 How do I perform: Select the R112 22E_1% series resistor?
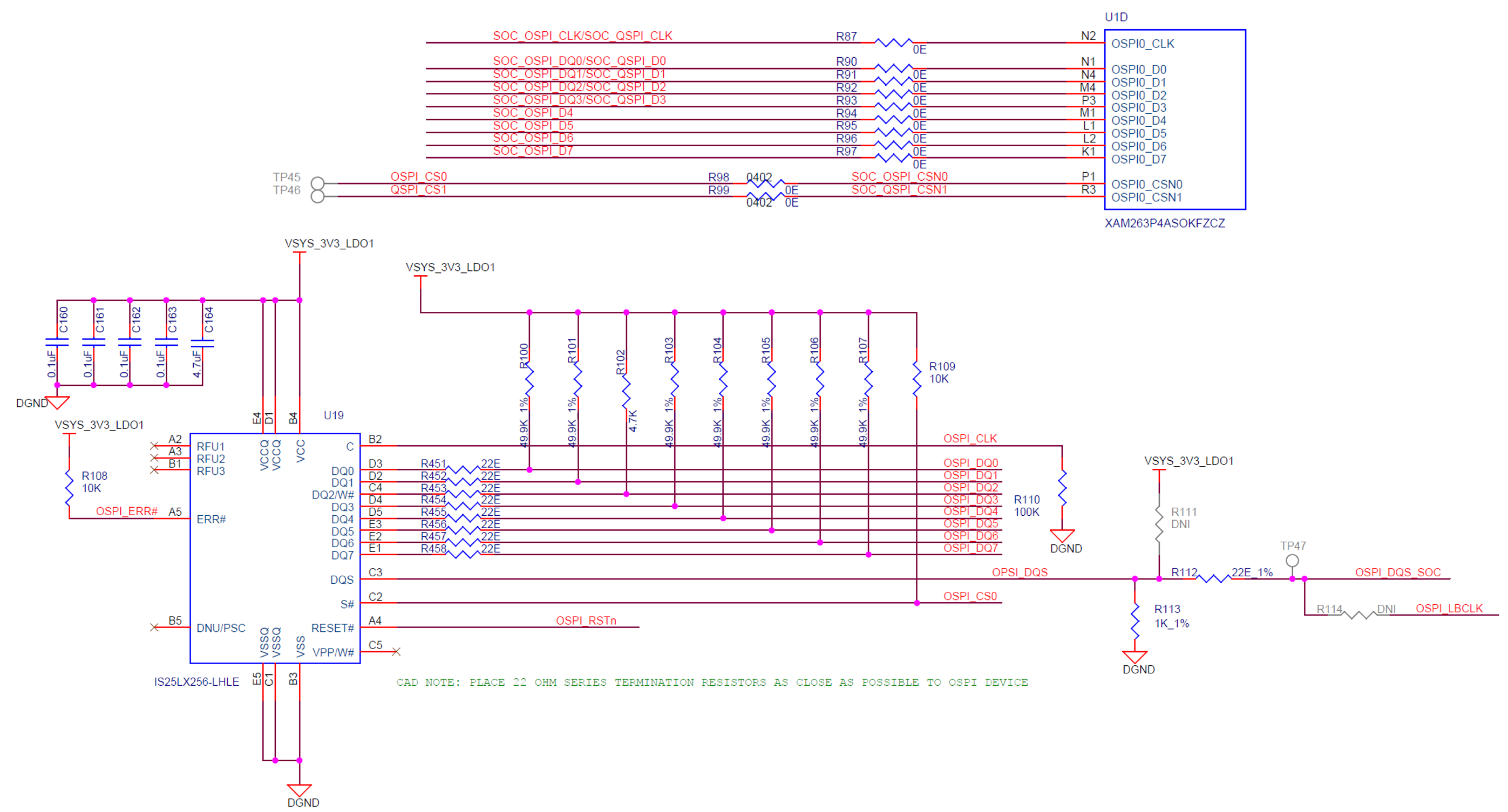click(x=1213, y=578)
